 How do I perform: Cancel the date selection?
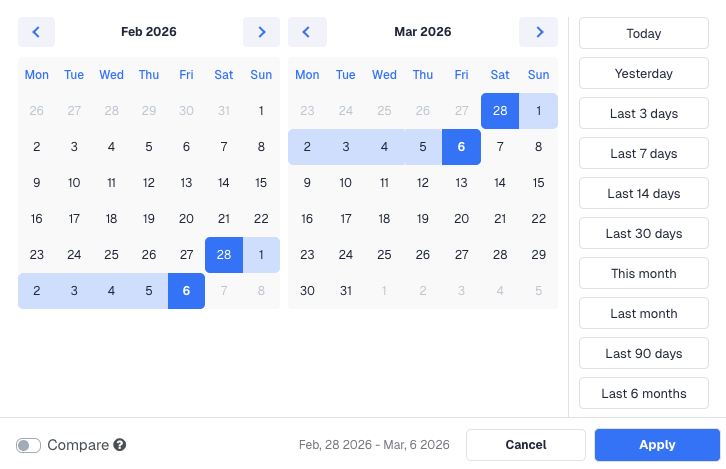click(x=525, y=445)
